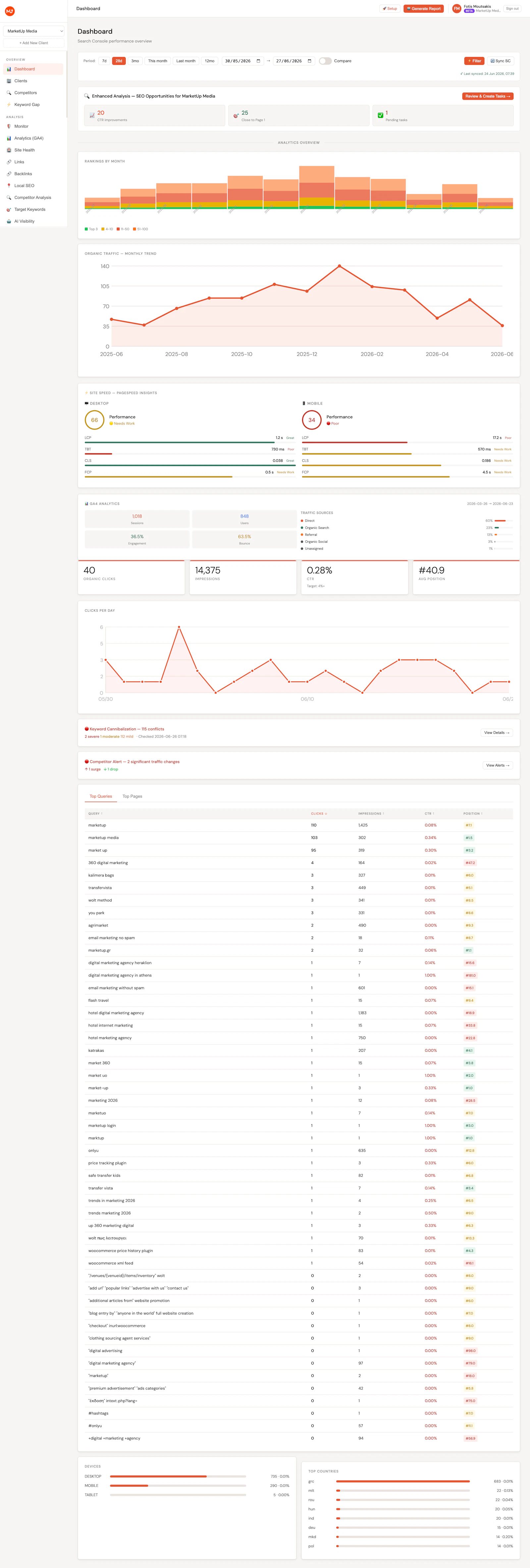Click the desktop performance score 66 circle
Image resolution: width=530 pixels, height=1568 pixels.
tap(94, 420)
